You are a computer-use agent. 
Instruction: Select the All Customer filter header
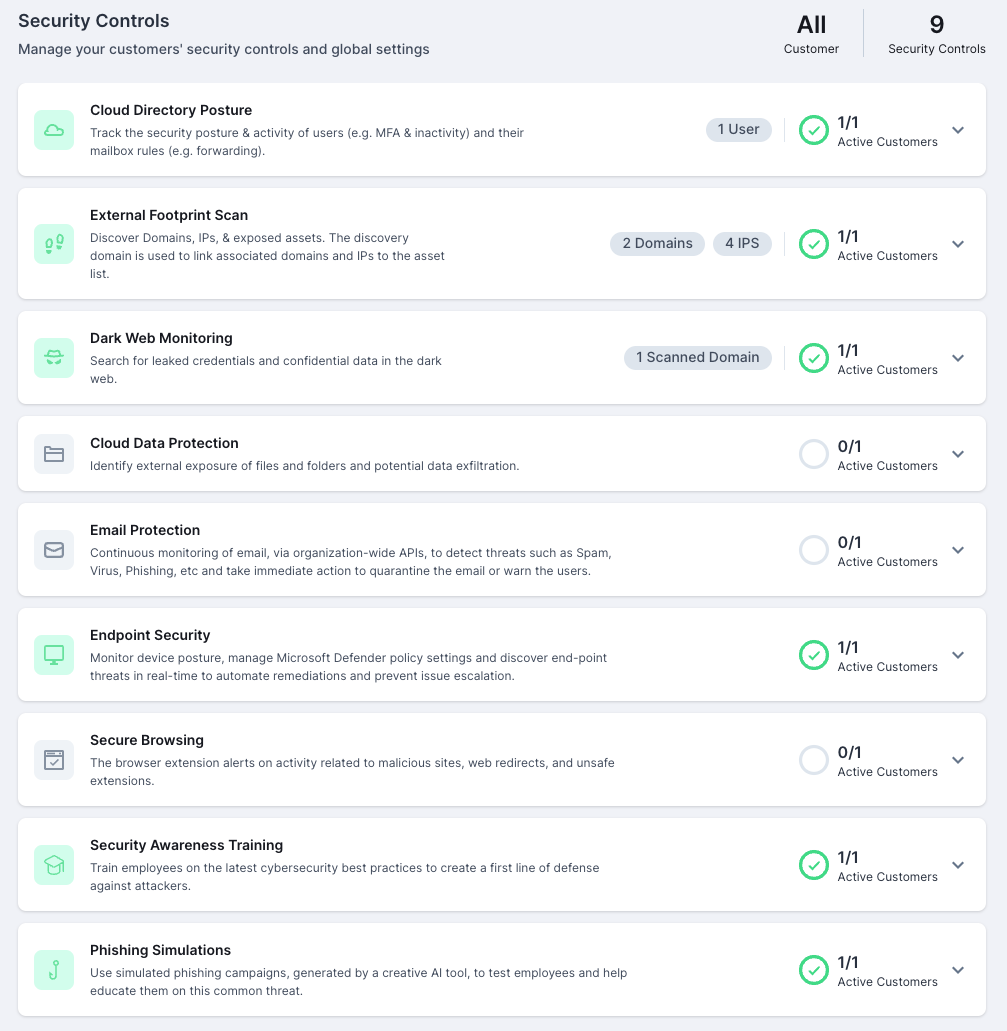click(811, 34)
